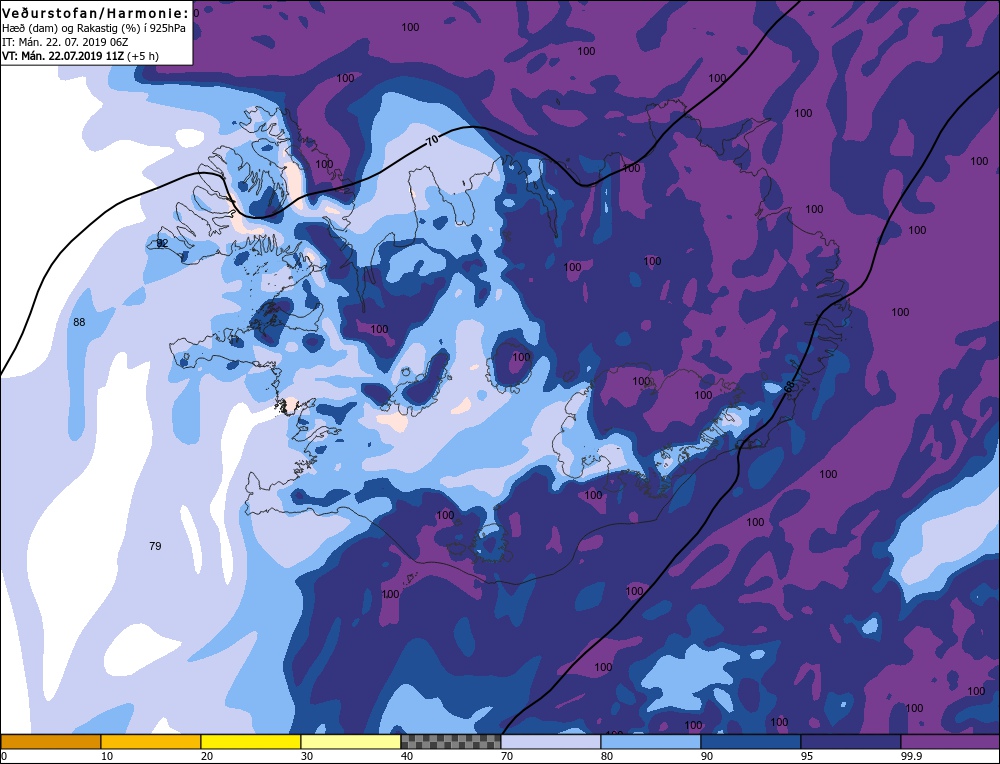Image resolution: width=1000 pixels, height=764 pixels.
Task: Click the '90' tick label on the legend
Action: coord(707,756)
